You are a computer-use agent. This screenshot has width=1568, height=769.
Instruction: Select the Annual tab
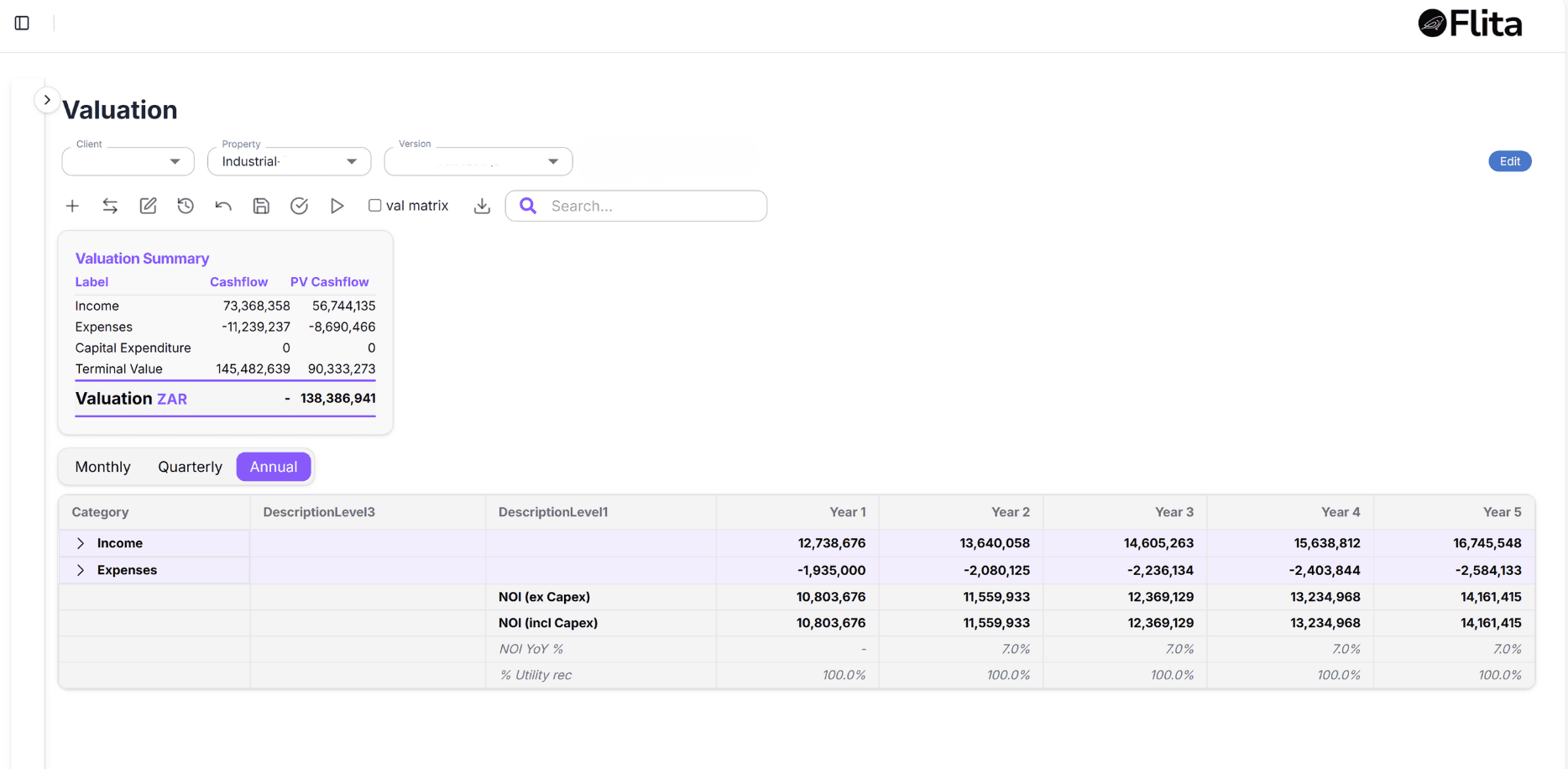click(x=274, y=466)
